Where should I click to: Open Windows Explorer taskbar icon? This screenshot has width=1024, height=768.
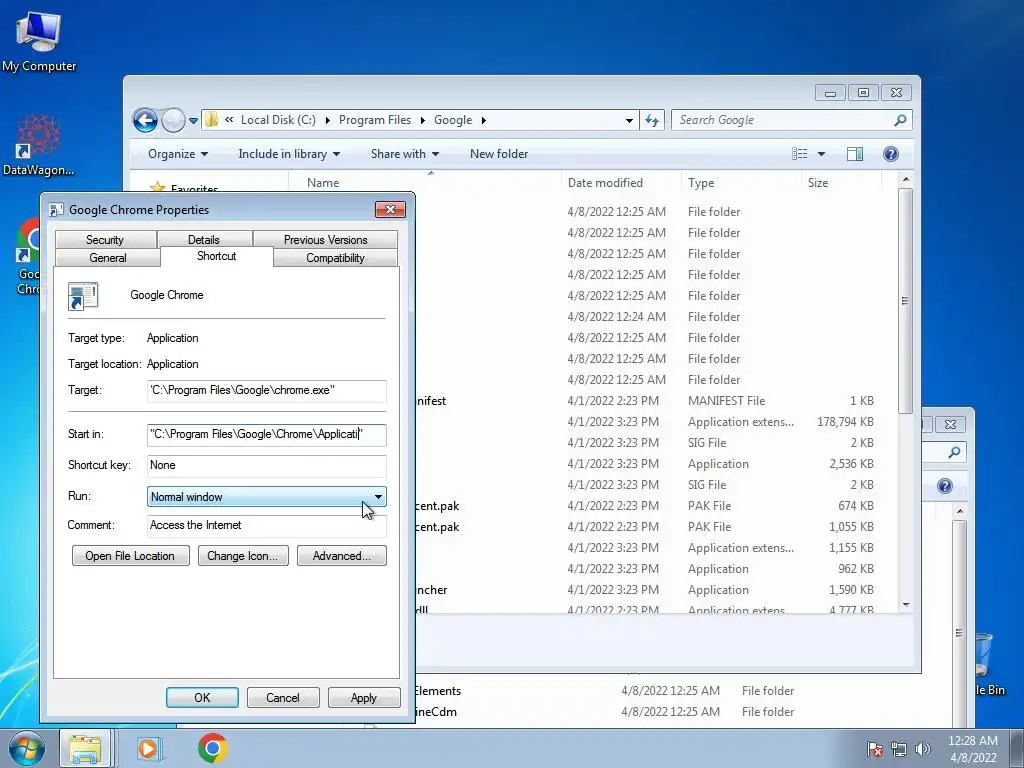(x=86, y=748)
